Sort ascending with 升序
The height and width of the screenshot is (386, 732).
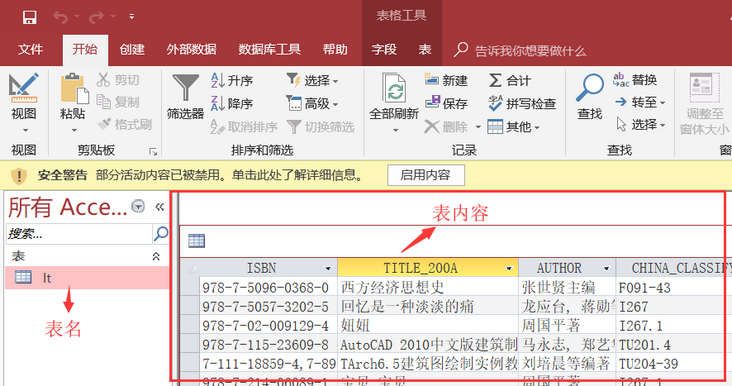232,80
